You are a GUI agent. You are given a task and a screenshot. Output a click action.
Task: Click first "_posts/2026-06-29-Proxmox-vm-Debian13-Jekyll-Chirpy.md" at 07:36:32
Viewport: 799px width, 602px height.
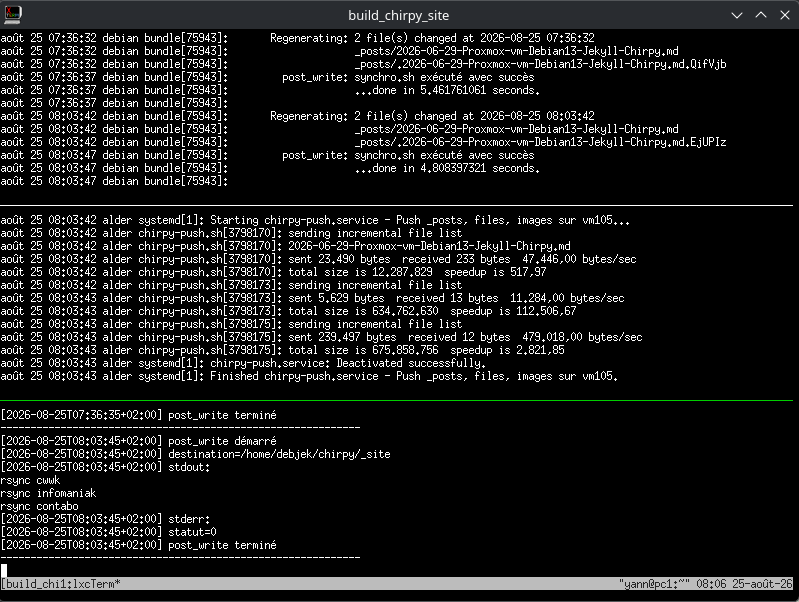click(x=516, y=51)
